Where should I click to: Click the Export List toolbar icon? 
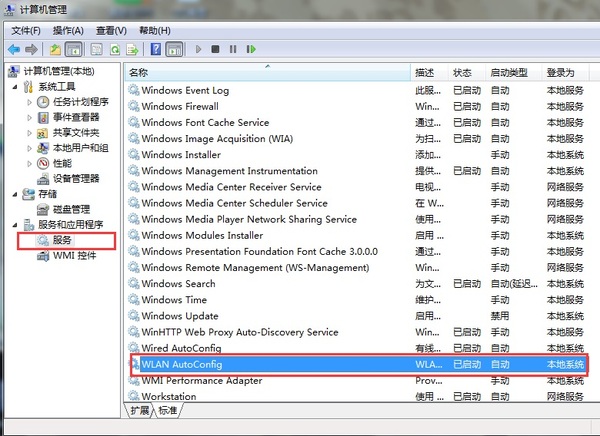click(x=135, y=48)
